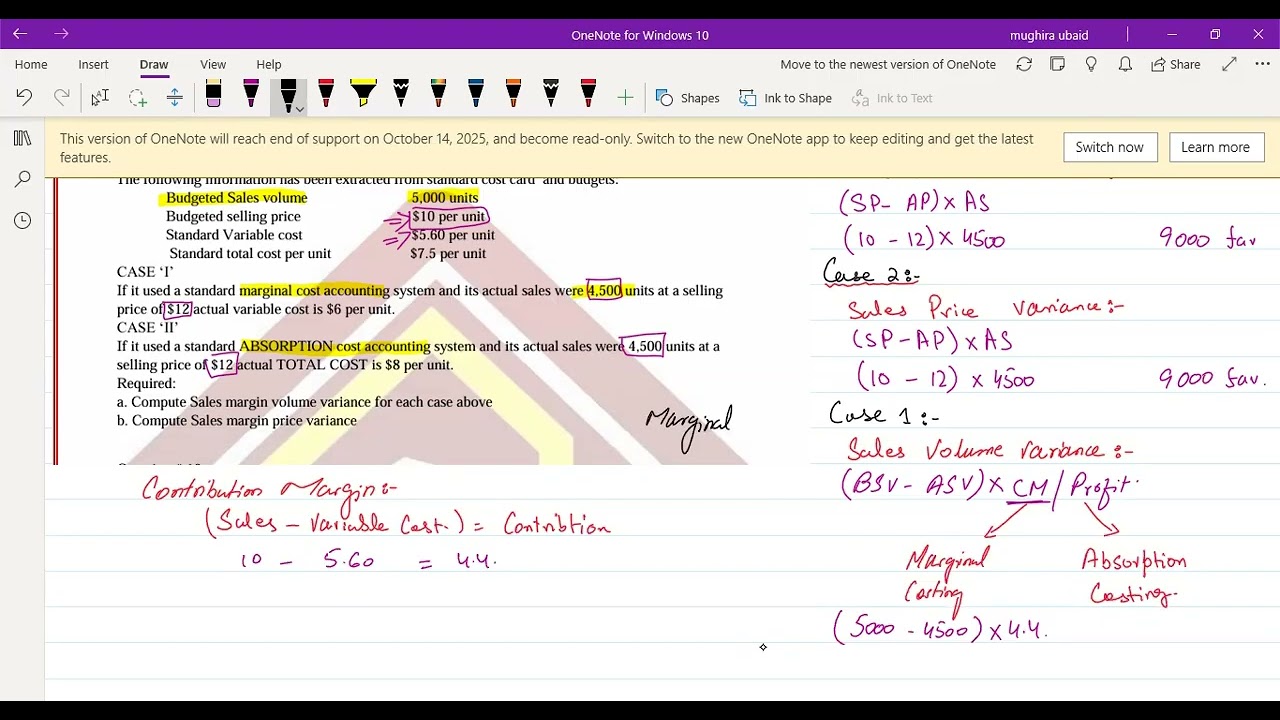This screenshot has width=1280, height=720.
Task: Click the Draw tab
Action: (x=154, y=64)
